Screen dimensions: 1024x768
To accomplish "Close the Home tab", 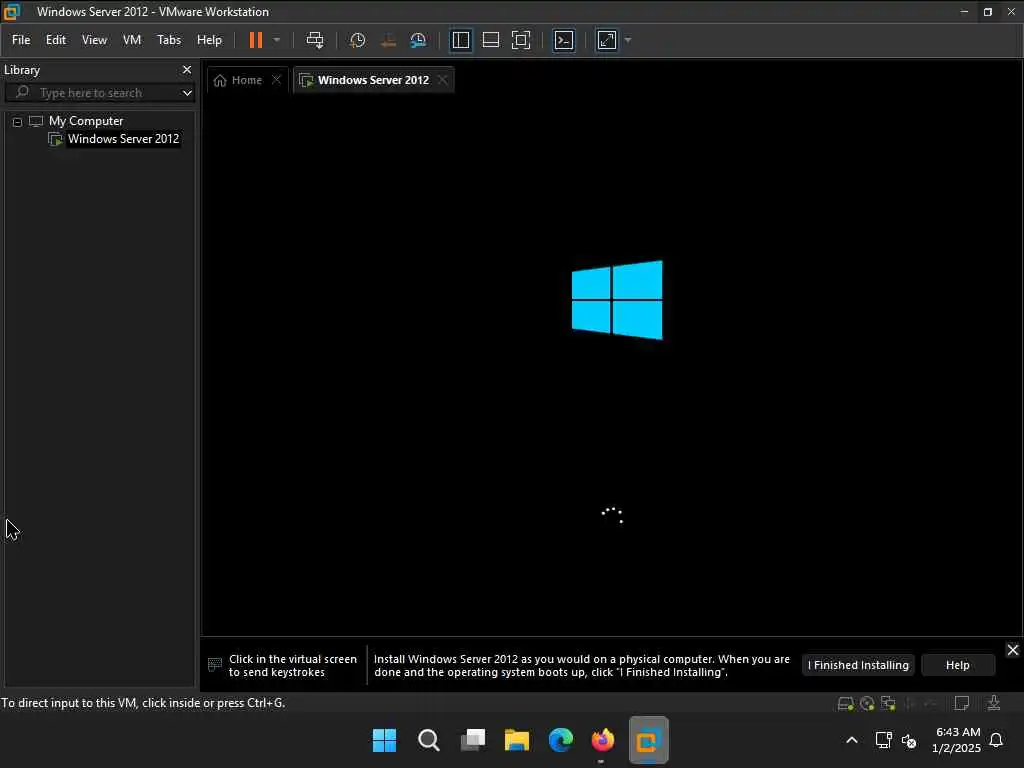I will coord(276,80).
